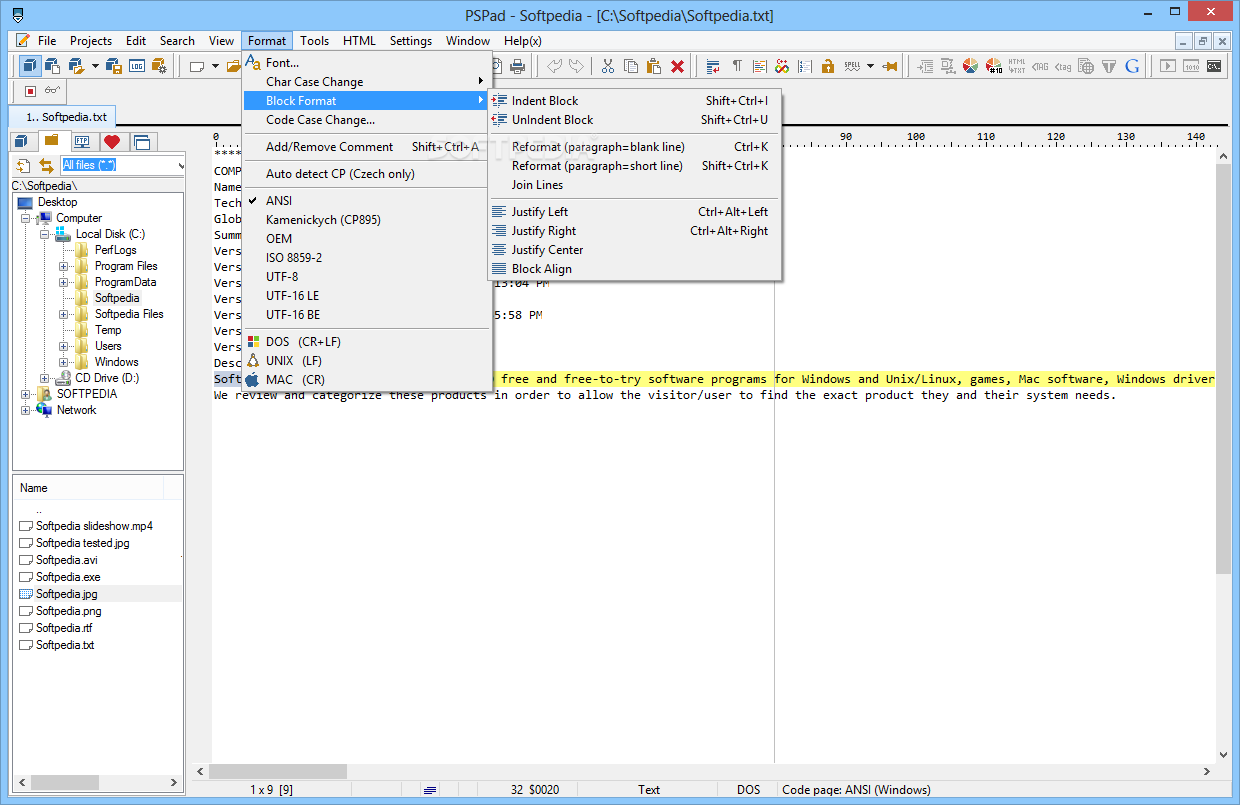Click the orange swap arrows icon in file panel

pyautogui.click(x=46, y=165)
